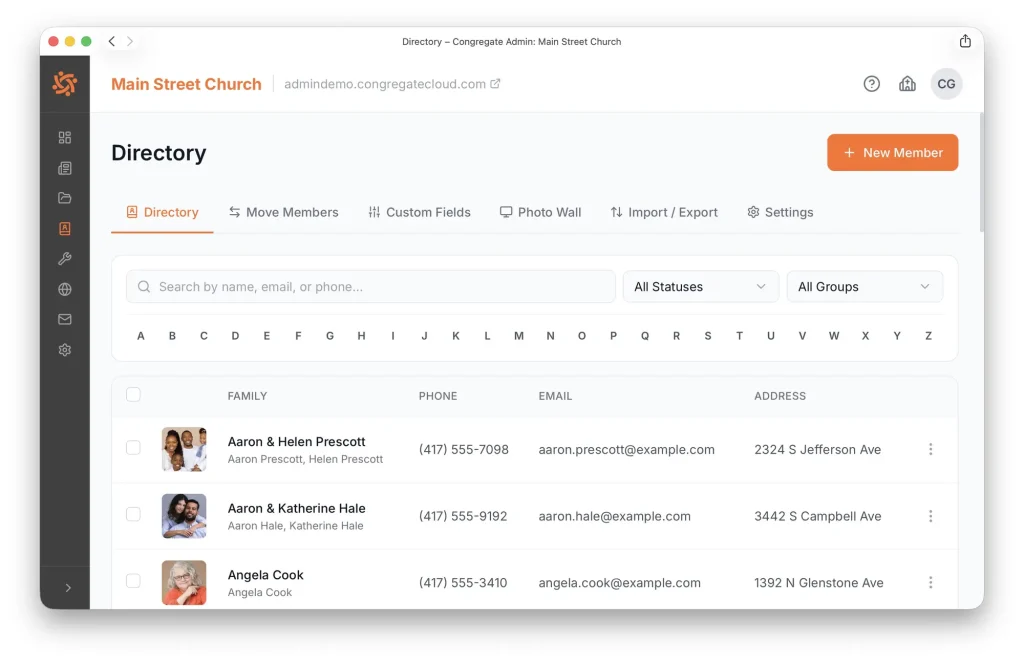This screenshot has width=1024, height=662.
Task: Click the aaron.hale@example.com email
Action: 615,516
